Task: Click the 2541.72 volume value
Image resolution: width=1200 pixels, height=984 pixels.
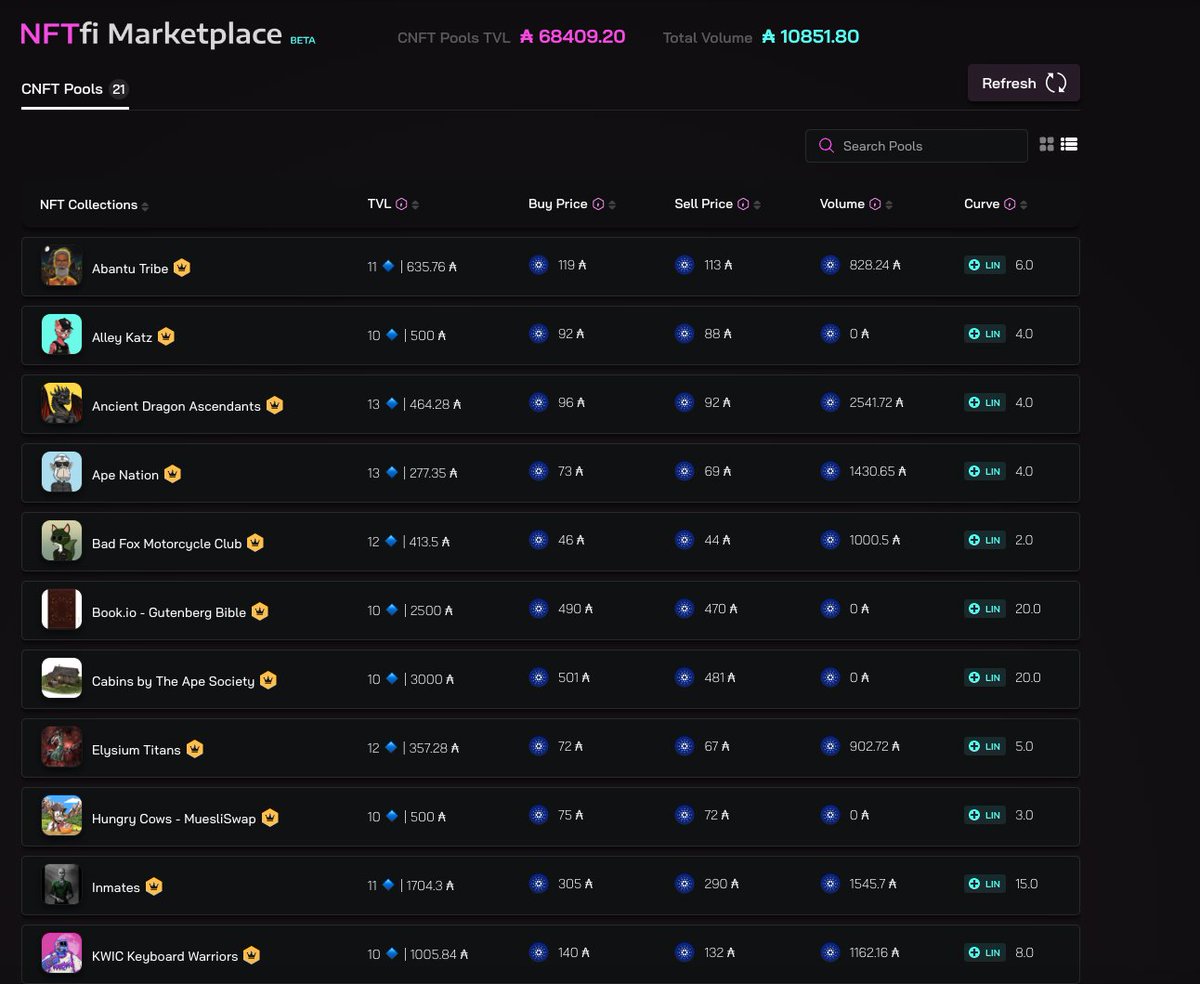Action: pyautogui.click(x=876, y=403)
